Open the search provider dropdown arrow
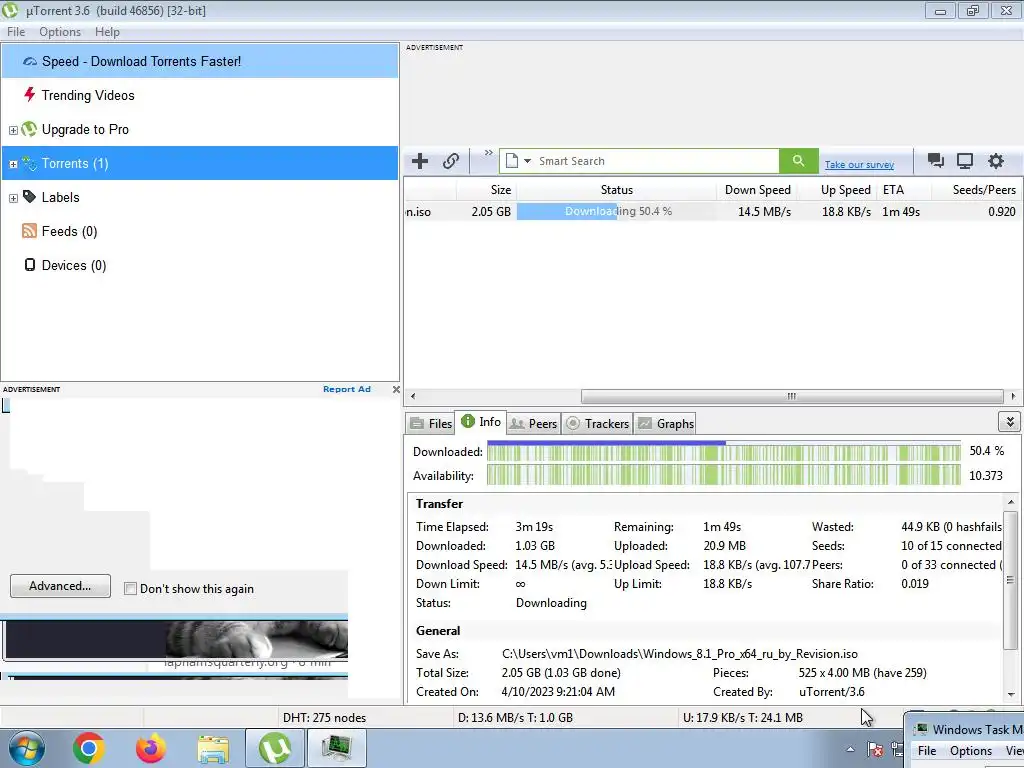 click(527, 161)
